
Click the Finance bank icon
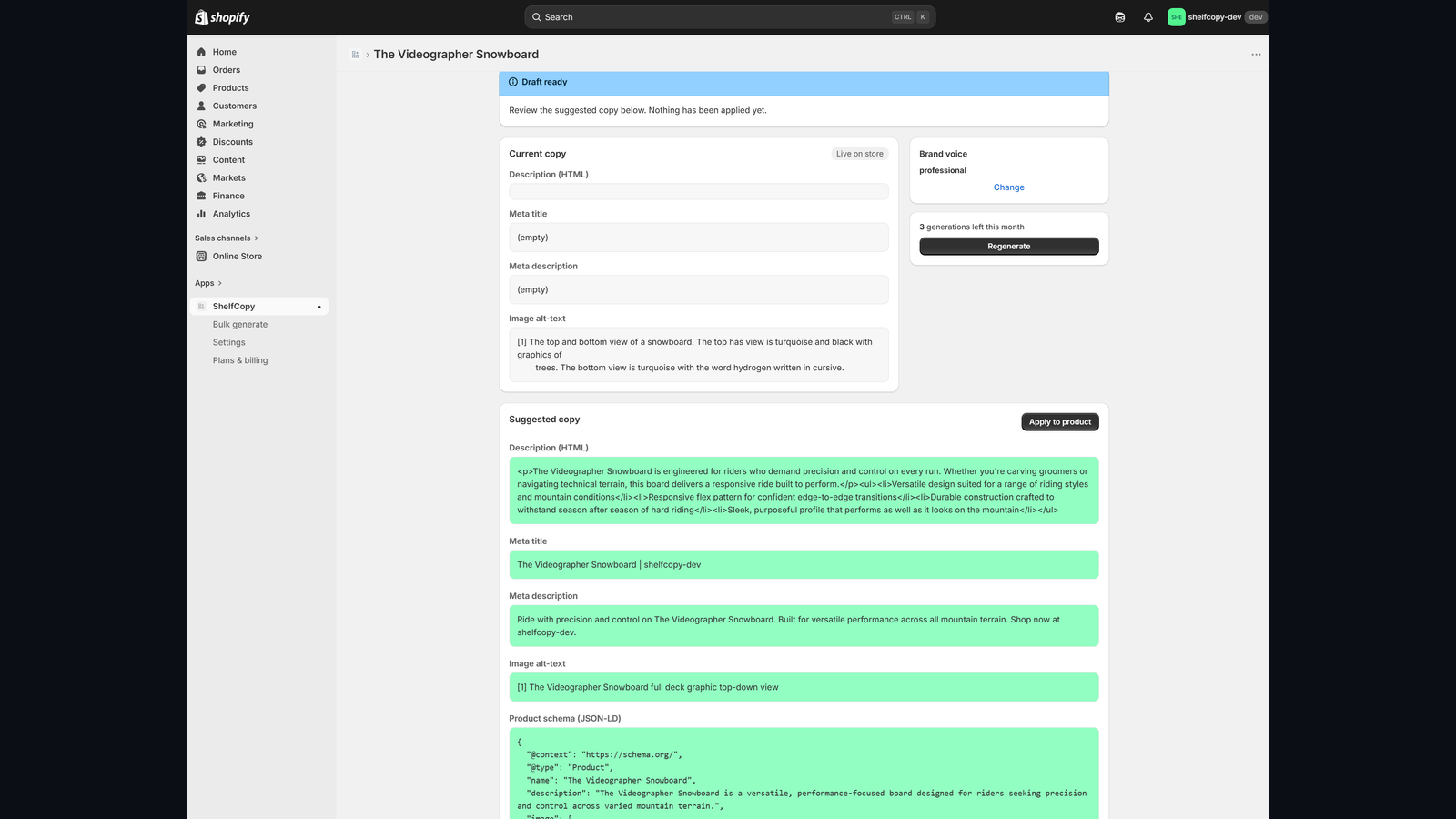click(201, 196)
